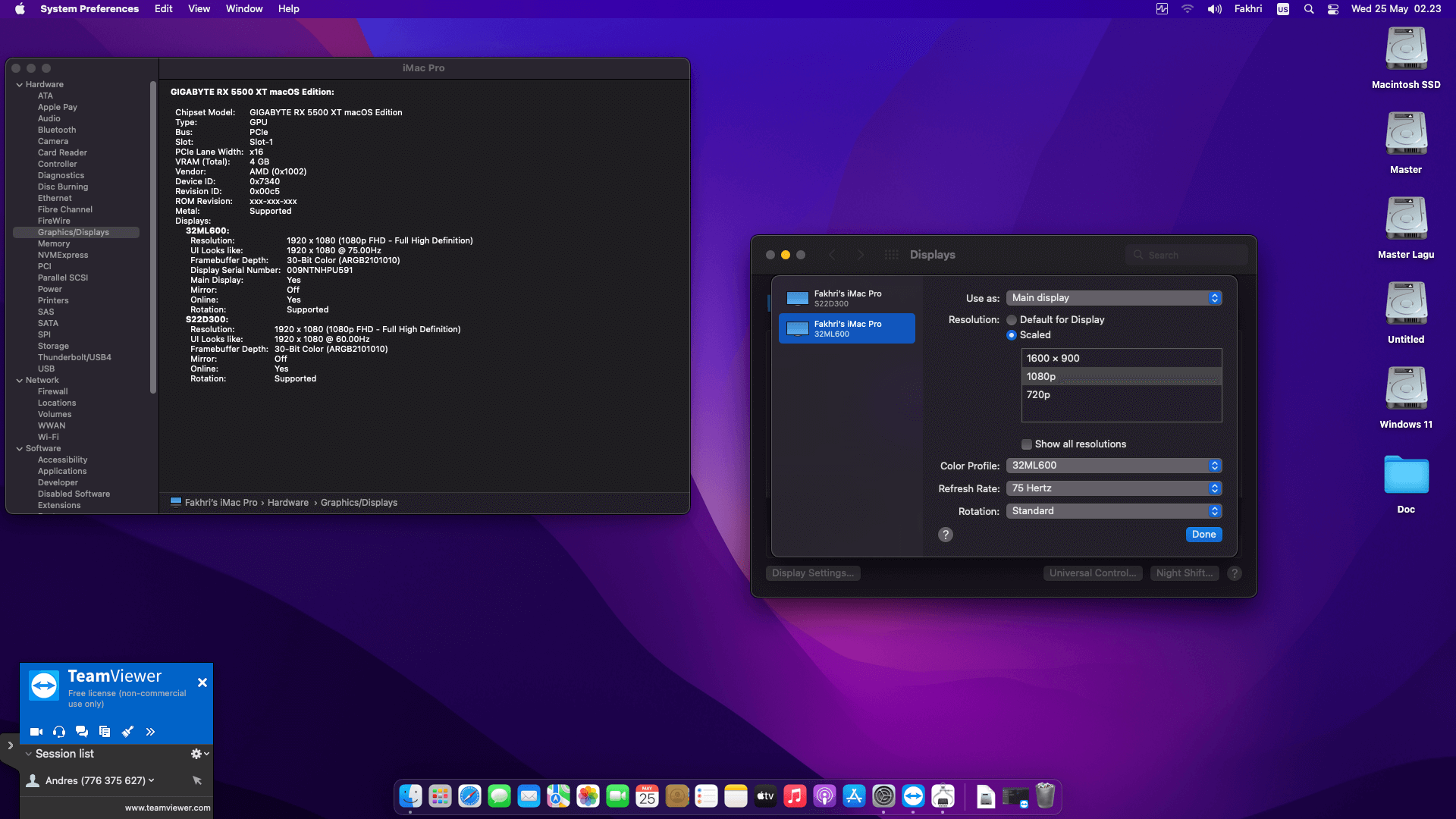Open the Help menu
The width and height of the screenshot is (1456, 819).
click(x=288, y=9)
